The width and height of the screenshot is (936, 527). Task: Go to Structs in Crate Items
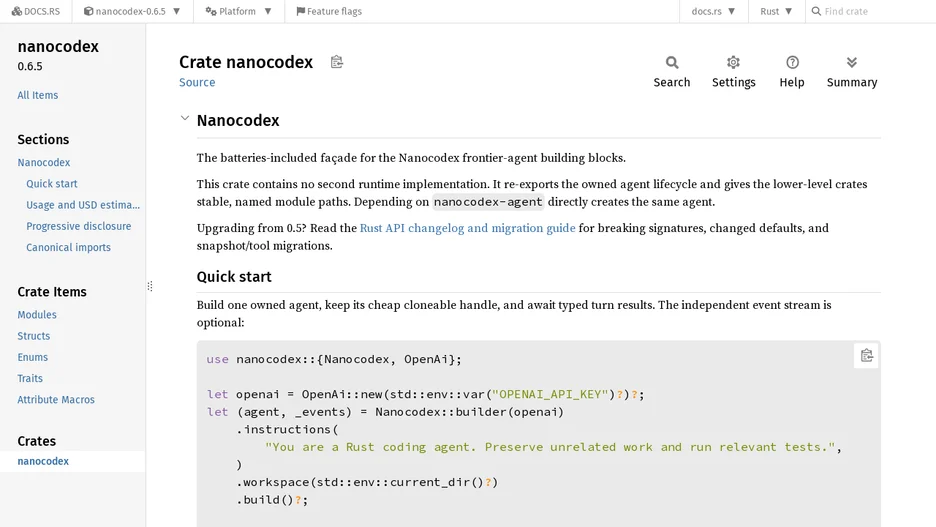(33, 336)
